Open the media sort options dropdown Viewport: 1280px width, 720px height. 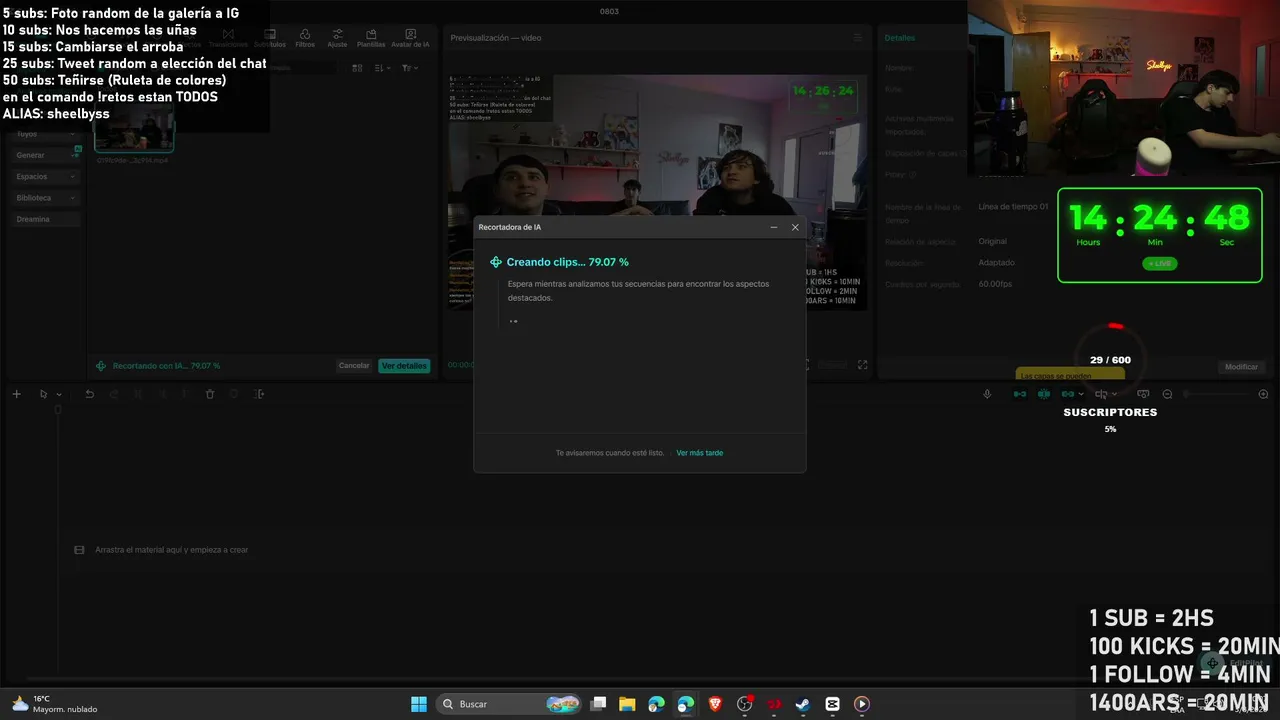tap(382, 68)
